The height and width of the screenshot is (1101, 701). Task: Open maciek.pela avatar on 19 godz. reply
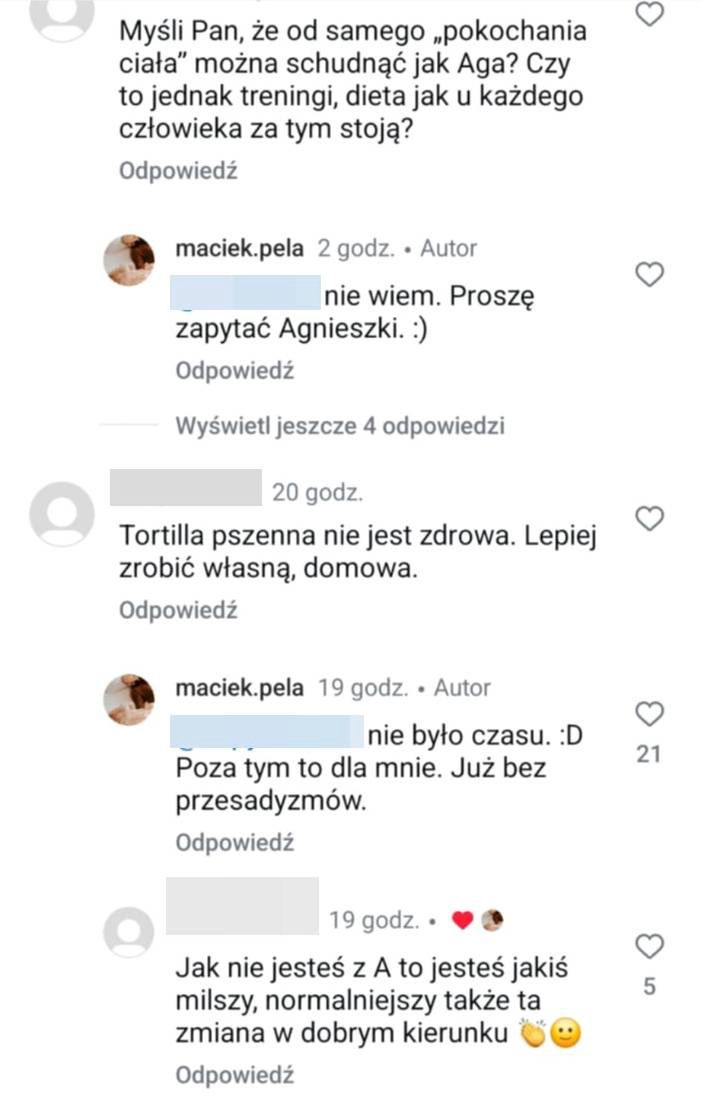tap(130, 700)
